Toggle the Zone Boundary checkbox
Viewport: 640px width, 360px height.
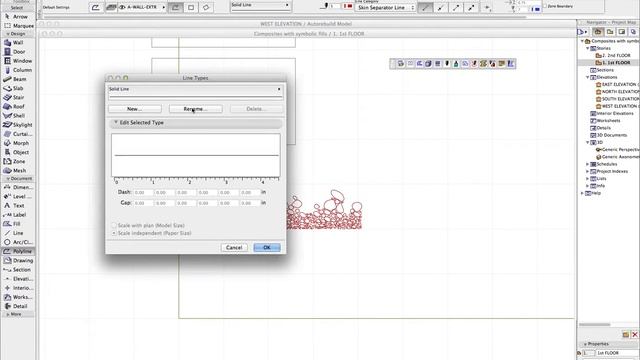click(545, 6)
